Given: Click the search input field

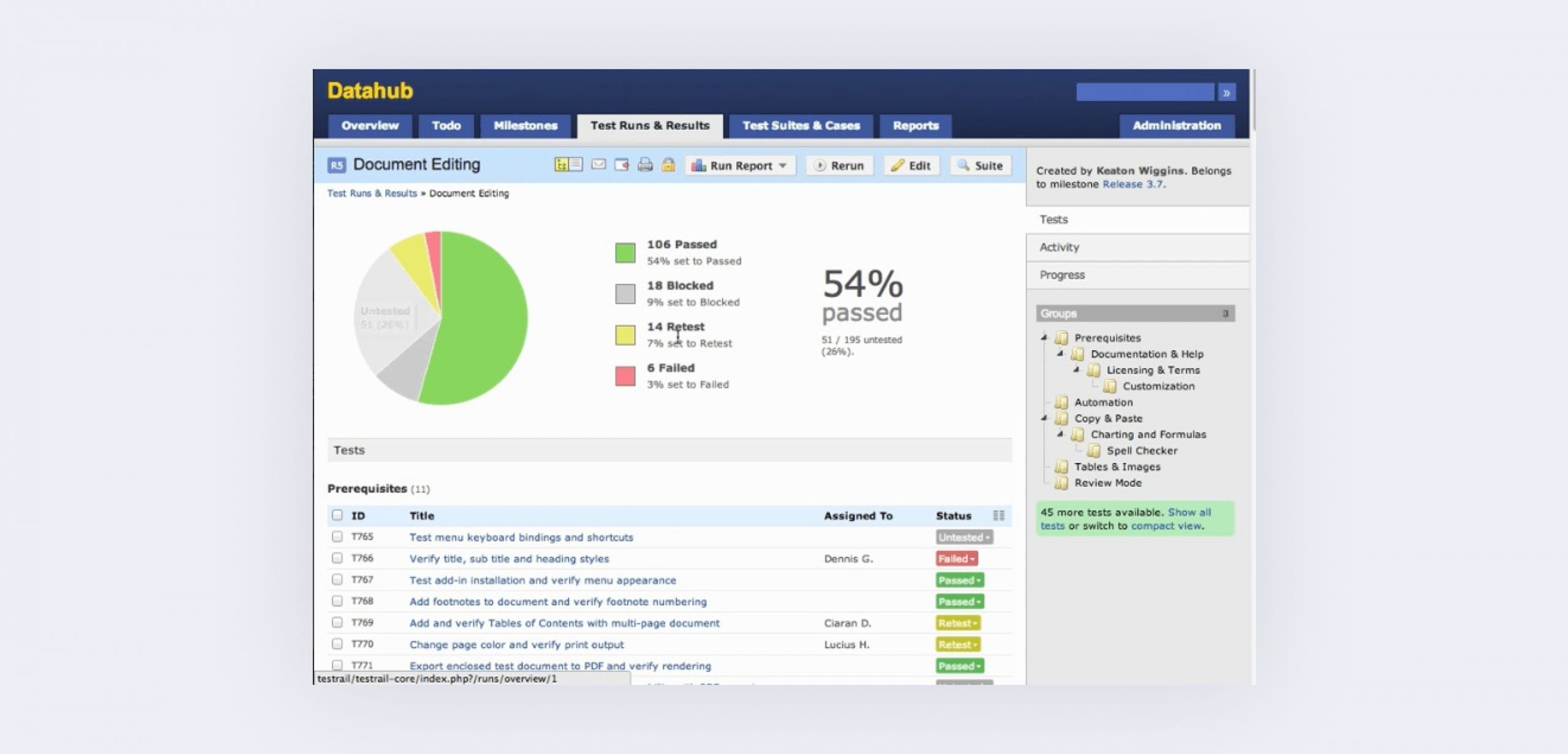Looking at the screenshot, I should pyautogui.click(x=1144, y=92).
